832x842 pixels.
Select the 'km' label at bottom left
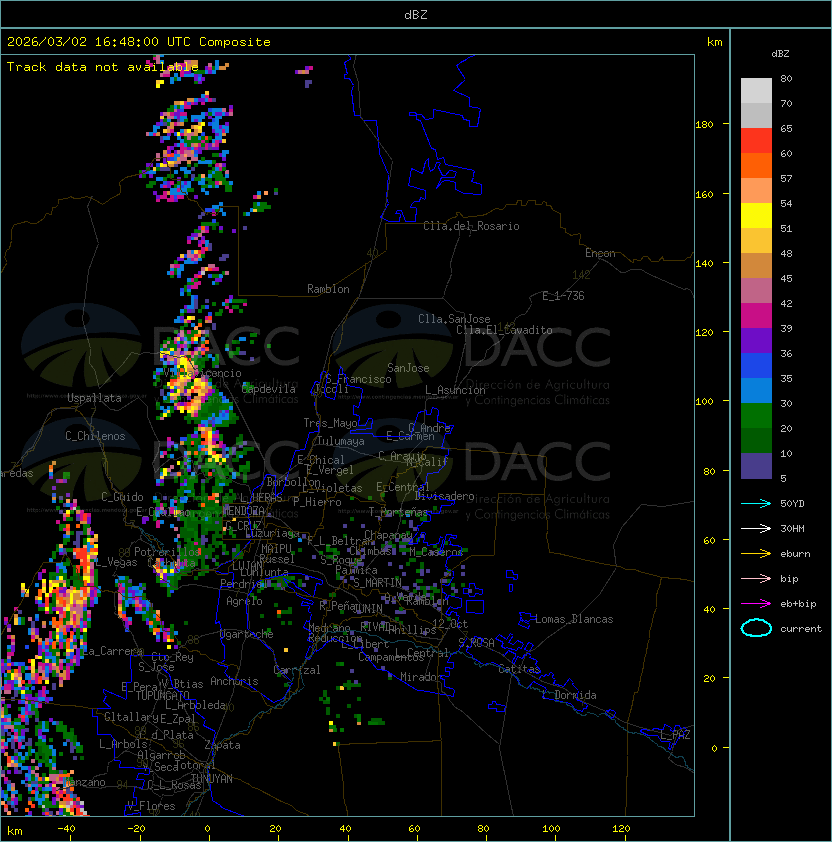[15, 831]
